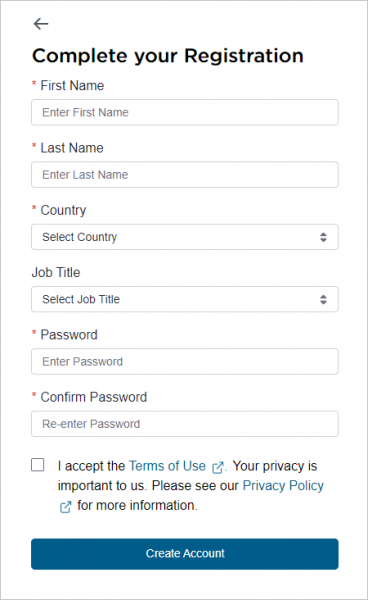
Task: Open the Terms of Use link
Action: [x=167, y=466]
